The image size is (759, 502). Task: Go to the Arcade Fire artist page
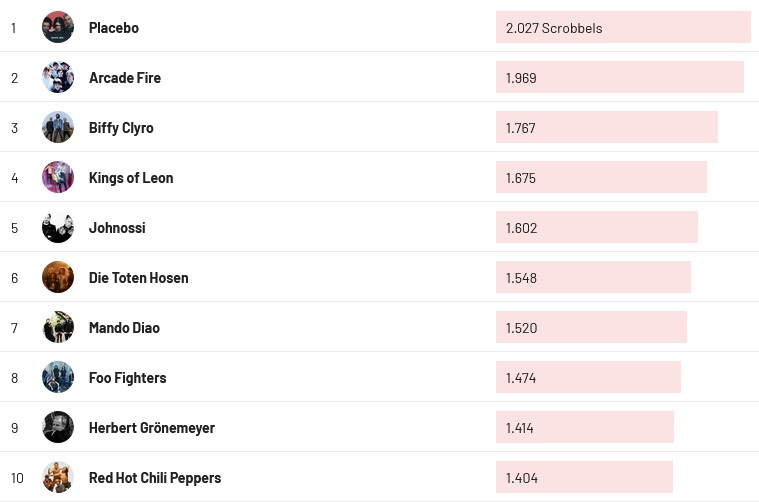coord(124,78)
